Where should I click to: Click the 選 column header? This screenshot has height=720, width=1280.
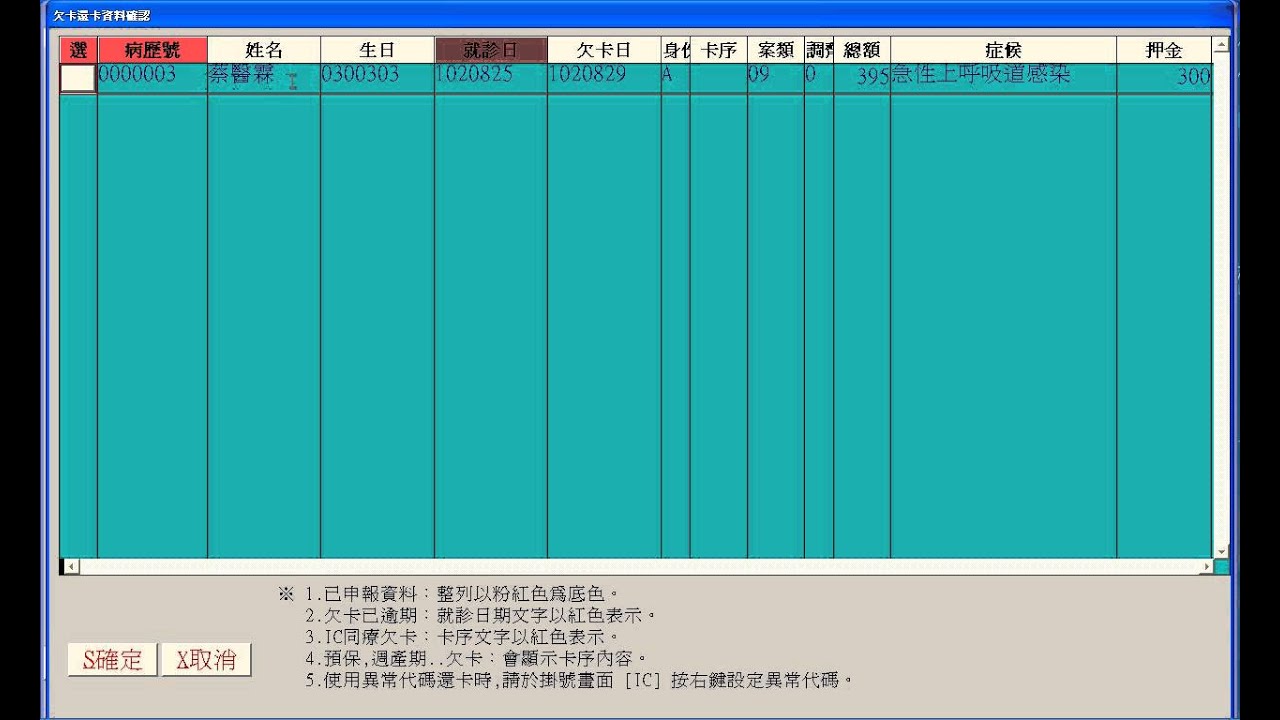pyautogui.click(x=78, y=50)
